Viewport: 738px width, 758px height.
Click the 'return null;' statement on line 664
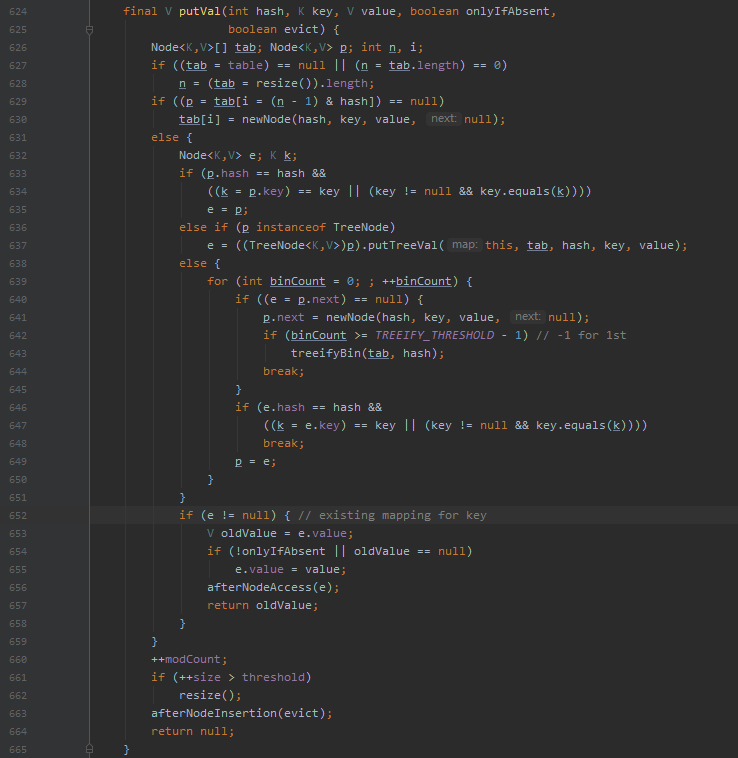point(193,731)
